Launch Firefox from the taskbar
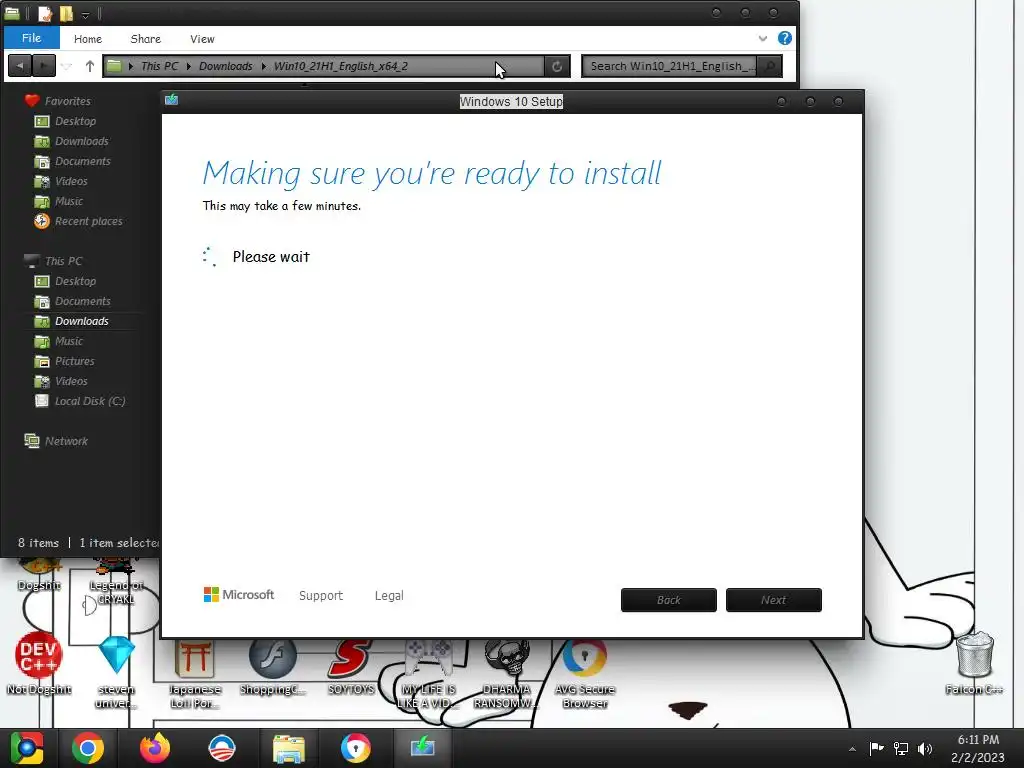The width and height of the screenshot is (1024, 768). tap(155, 748)
